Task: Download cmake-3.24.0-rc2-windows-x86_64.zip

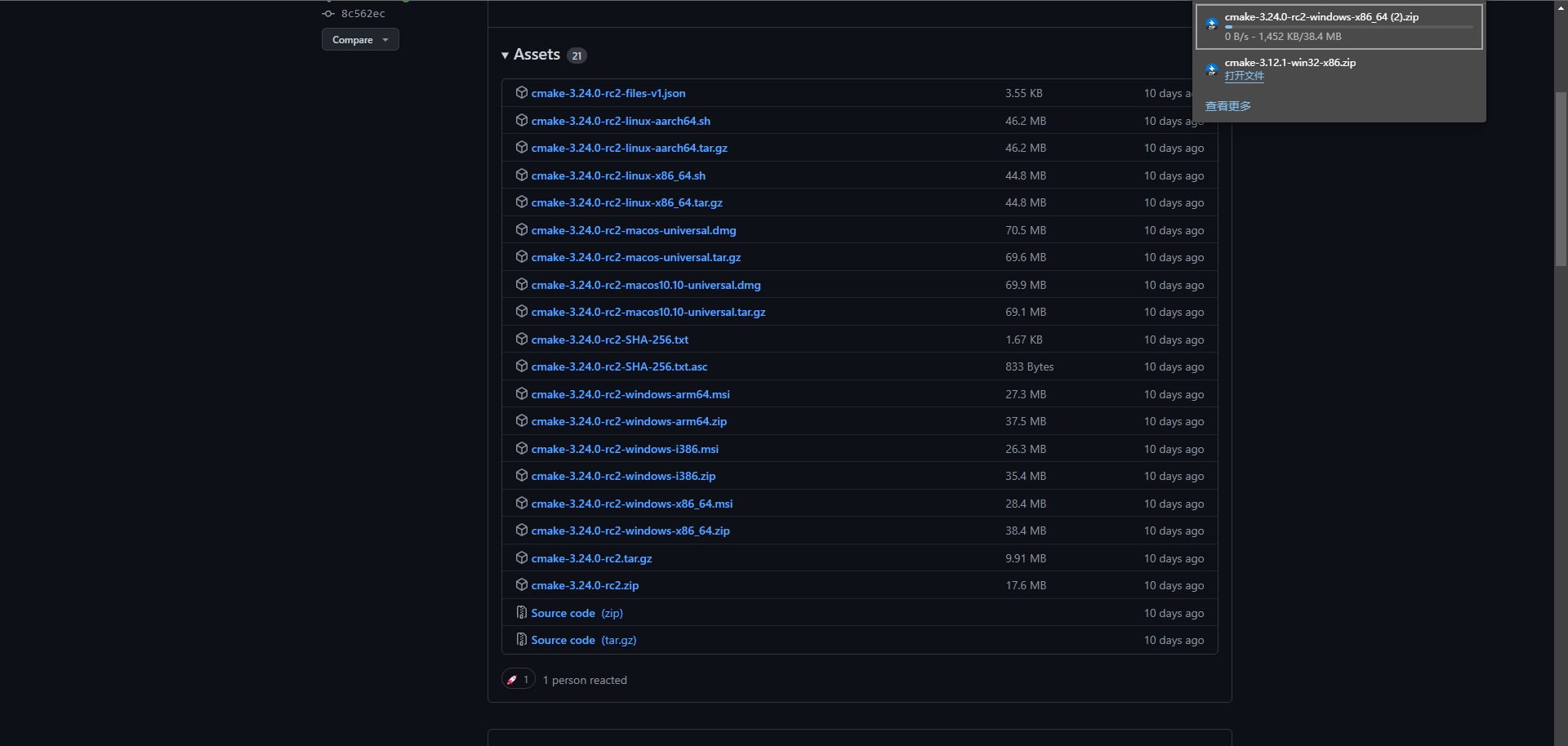Action: [630, 531]
